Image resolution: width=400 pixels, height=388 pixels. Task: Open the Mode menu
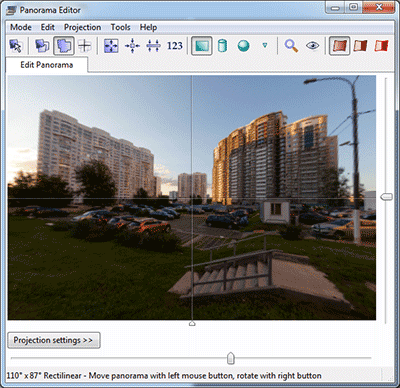pyautogui.click(x=21, y=27)
